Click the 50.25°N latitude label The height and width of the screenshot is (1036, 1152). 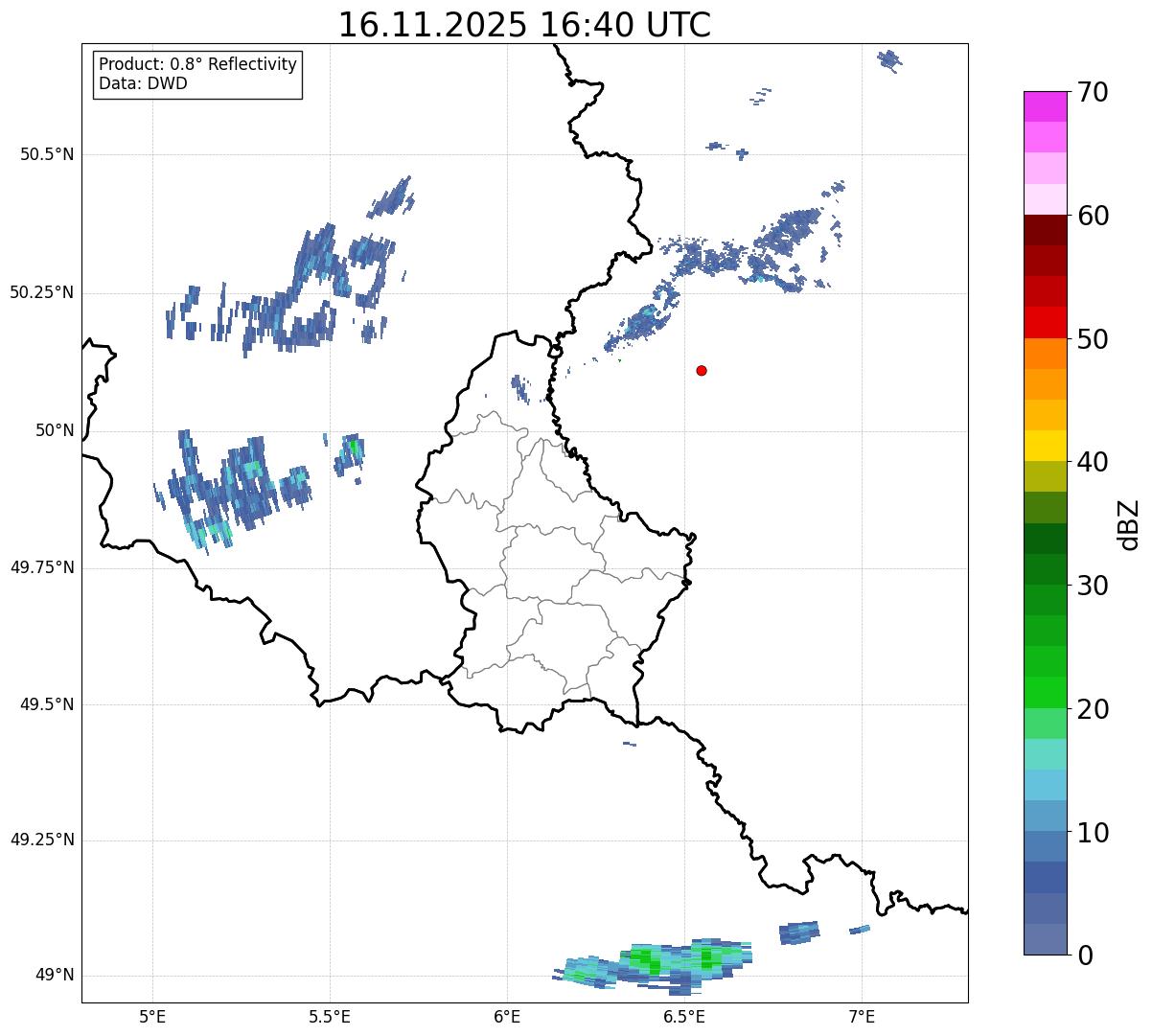[x=41, y=292]
